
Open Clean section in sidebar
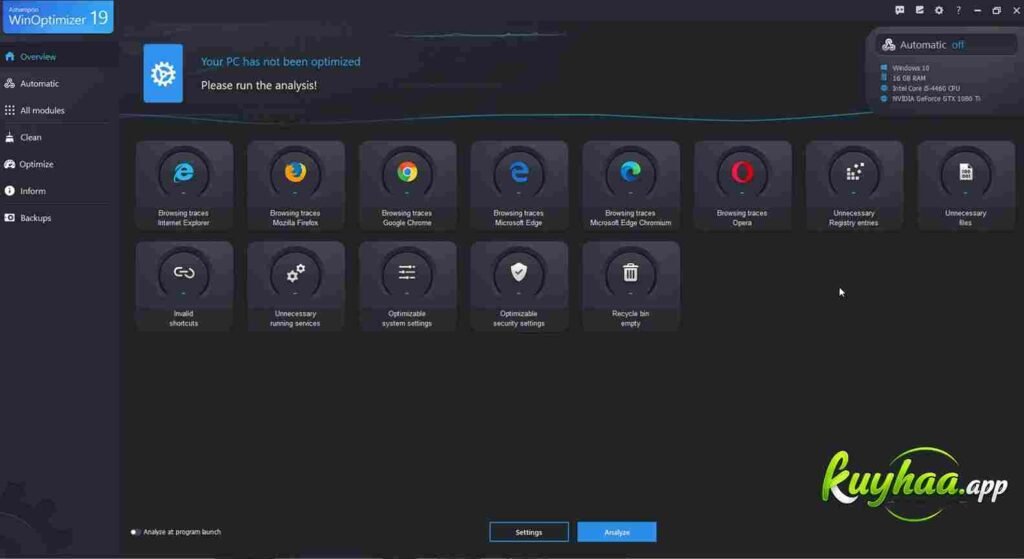(59, 137)
